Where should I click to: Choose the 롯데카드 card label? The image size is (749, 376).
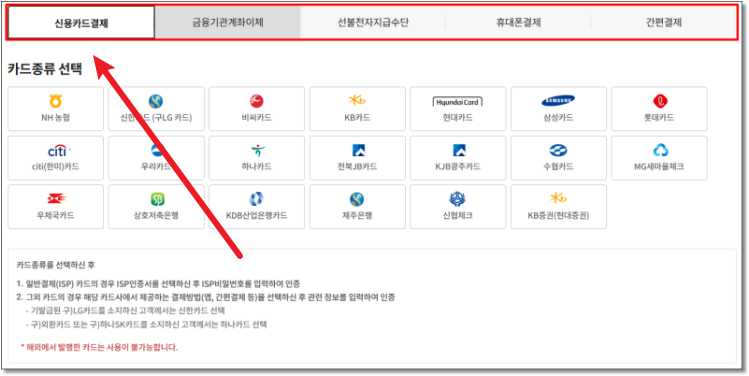pos(659,118)
